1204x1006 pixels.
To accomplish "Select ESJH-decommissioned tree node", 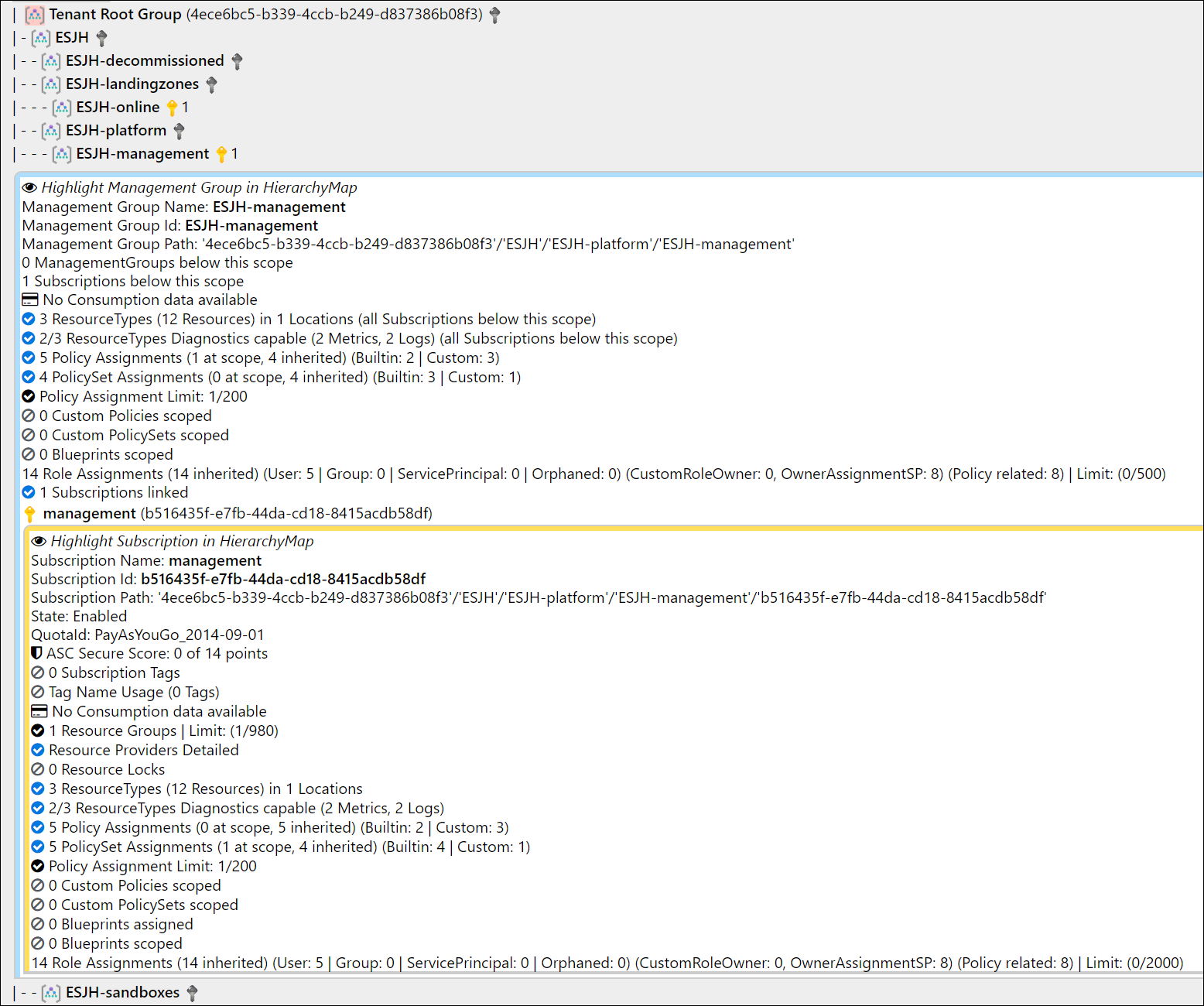I will click(145, 61).
